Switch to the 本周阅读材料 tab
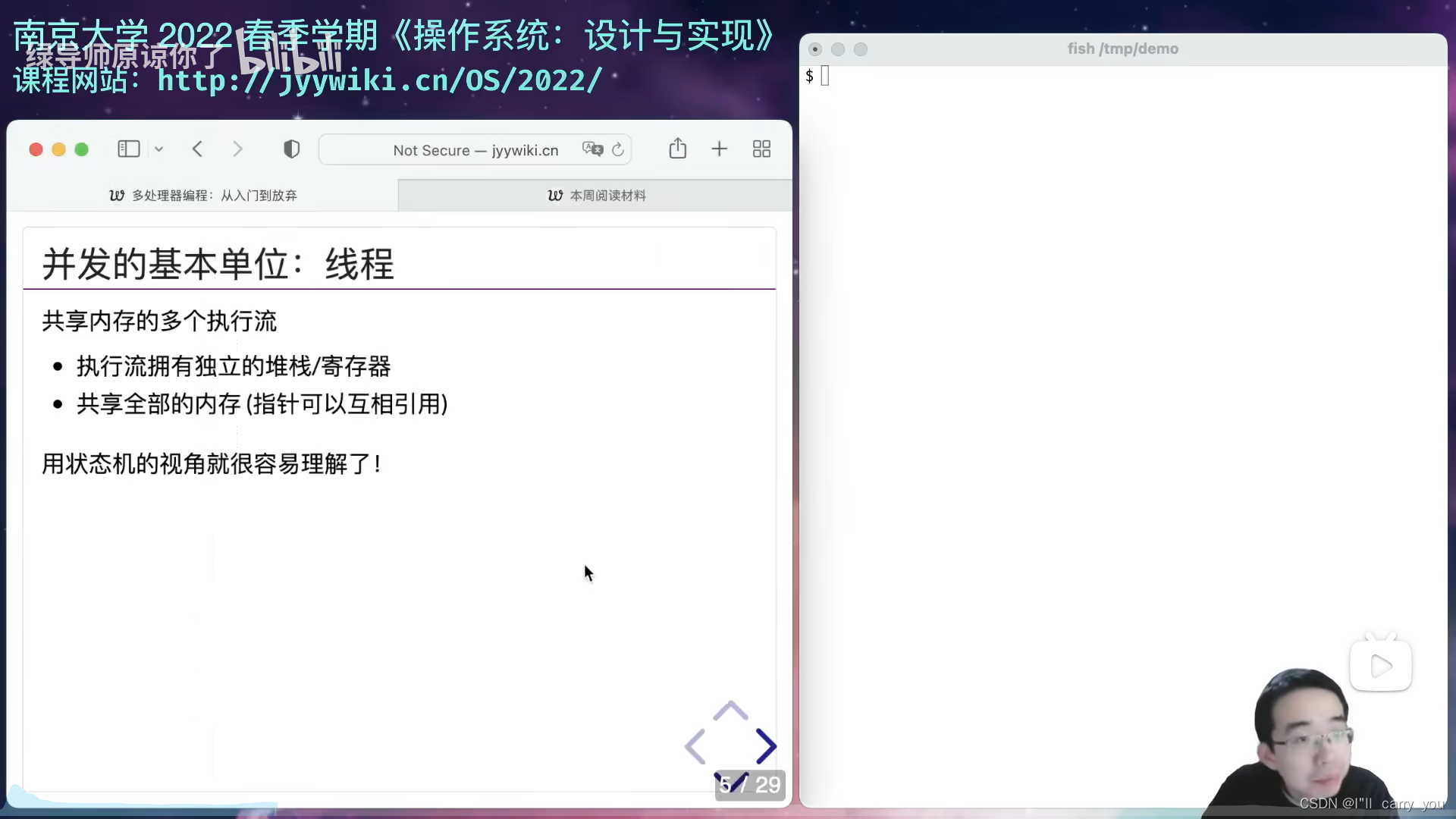Screen dimensions: 1456x819 tap(596, 195)
